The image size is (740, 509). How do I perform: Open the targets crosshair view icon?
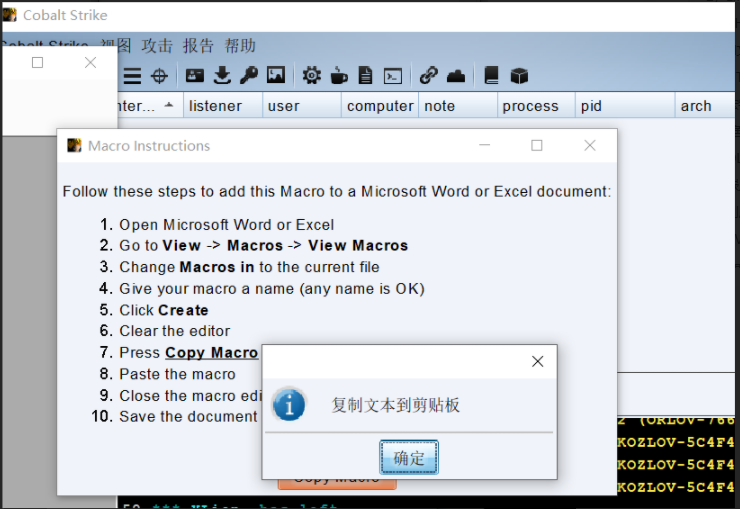(159, 76)
